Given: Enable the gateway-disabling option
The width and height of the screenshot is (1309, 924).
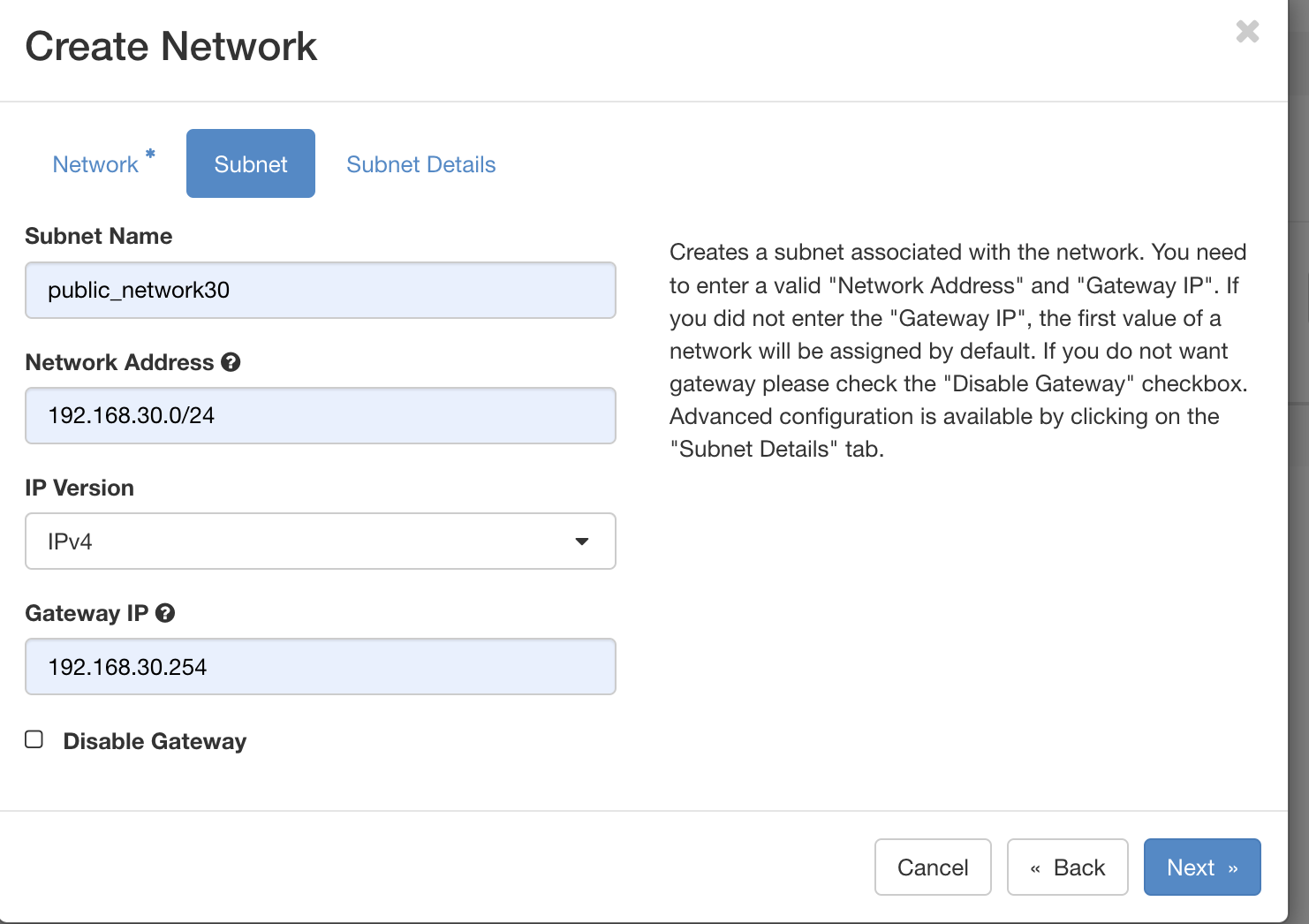Looking at the screenshot, I should pyautogui.click(x=34, y=739).
